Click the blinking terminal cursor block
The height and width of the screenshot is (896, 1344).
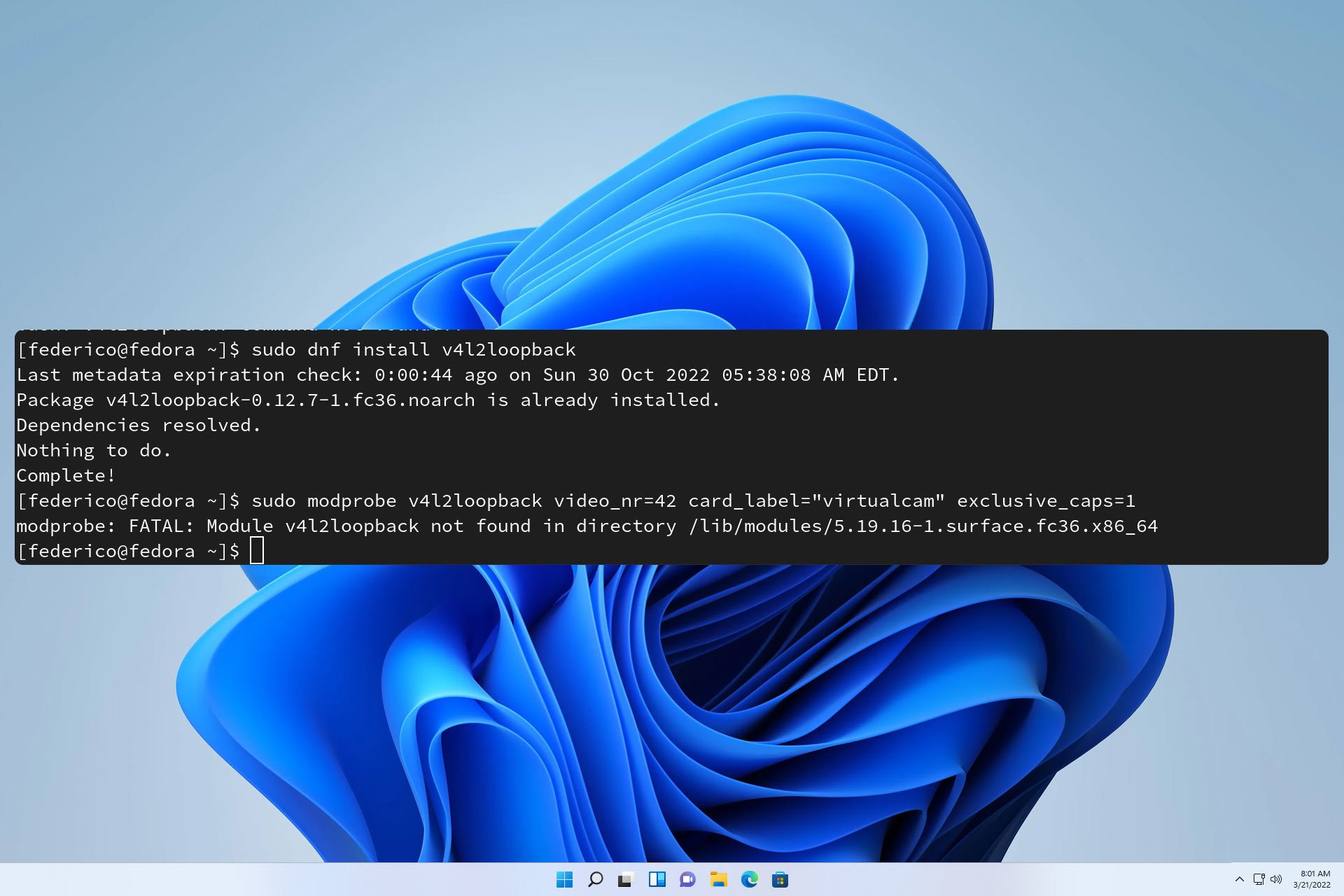[259, 551]
